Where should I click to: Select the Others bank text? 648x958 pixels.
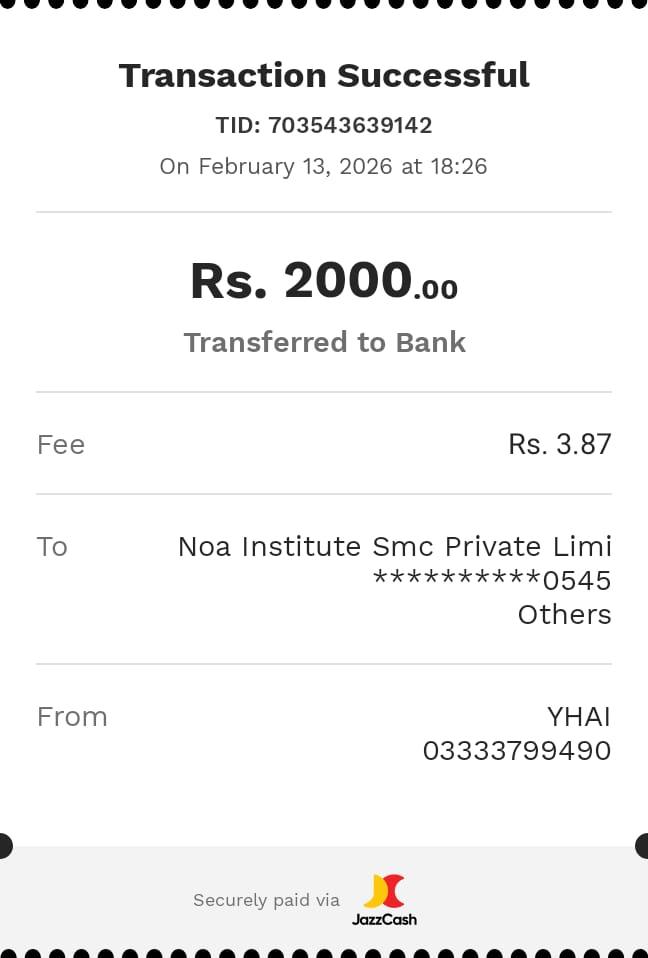[x=564, y=614]
